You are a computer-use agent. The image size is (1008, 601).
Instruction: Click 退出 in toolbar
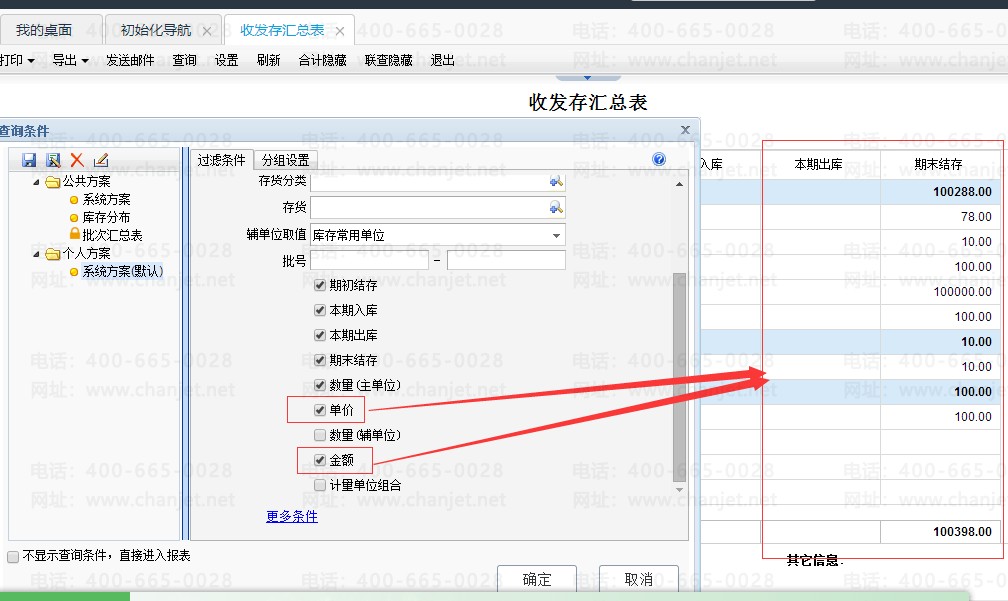442,60
